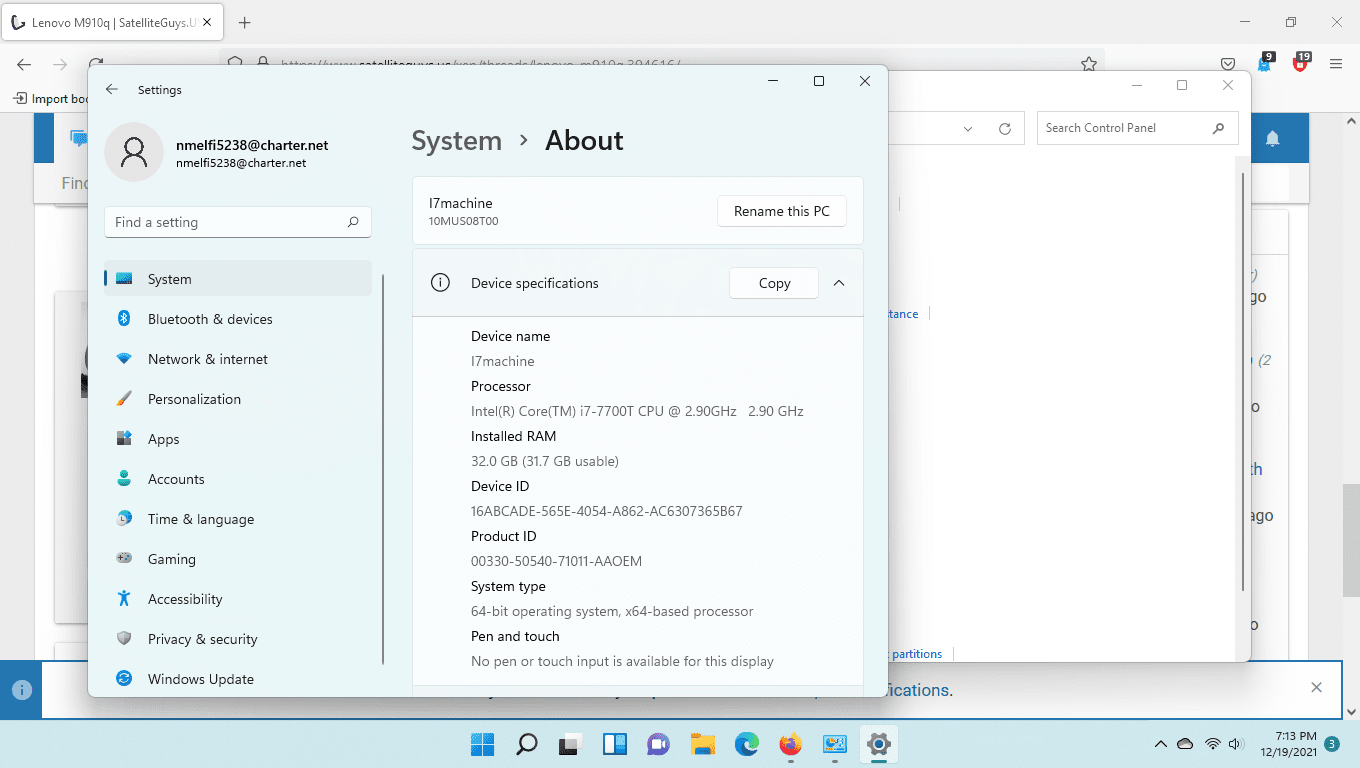This screenshot has width=1360, height=768.
Task: Open a new browser tab
Action: [x=245, y=22]
